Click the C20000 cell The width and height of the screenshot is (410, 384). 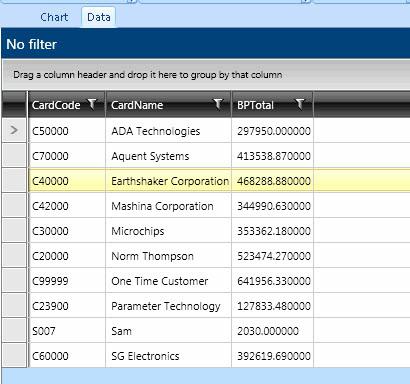tap(67, 256)
